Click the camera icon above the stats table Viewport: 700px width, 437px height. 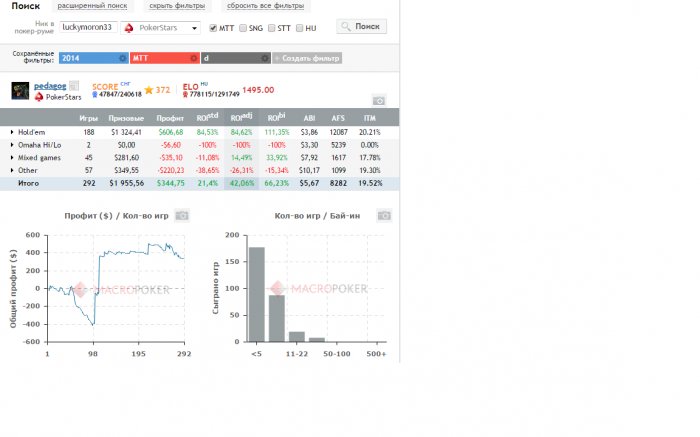(x=379, y=101)
